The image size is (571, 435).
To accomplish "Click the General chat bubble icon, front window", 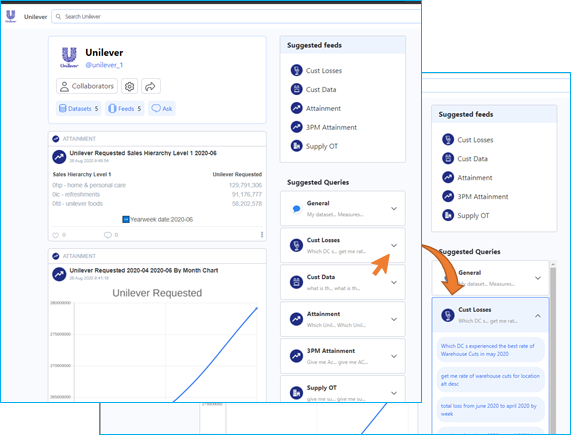I will pyautogui.click(x=296, y=209).
